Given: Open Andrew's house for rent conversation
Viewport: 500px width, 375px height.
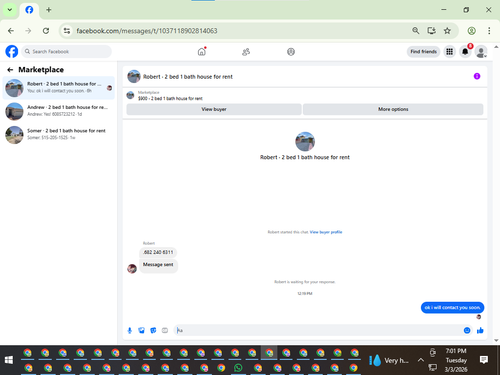Looking at the screenshot, I should pyautogui.click(x=59, y=111).
